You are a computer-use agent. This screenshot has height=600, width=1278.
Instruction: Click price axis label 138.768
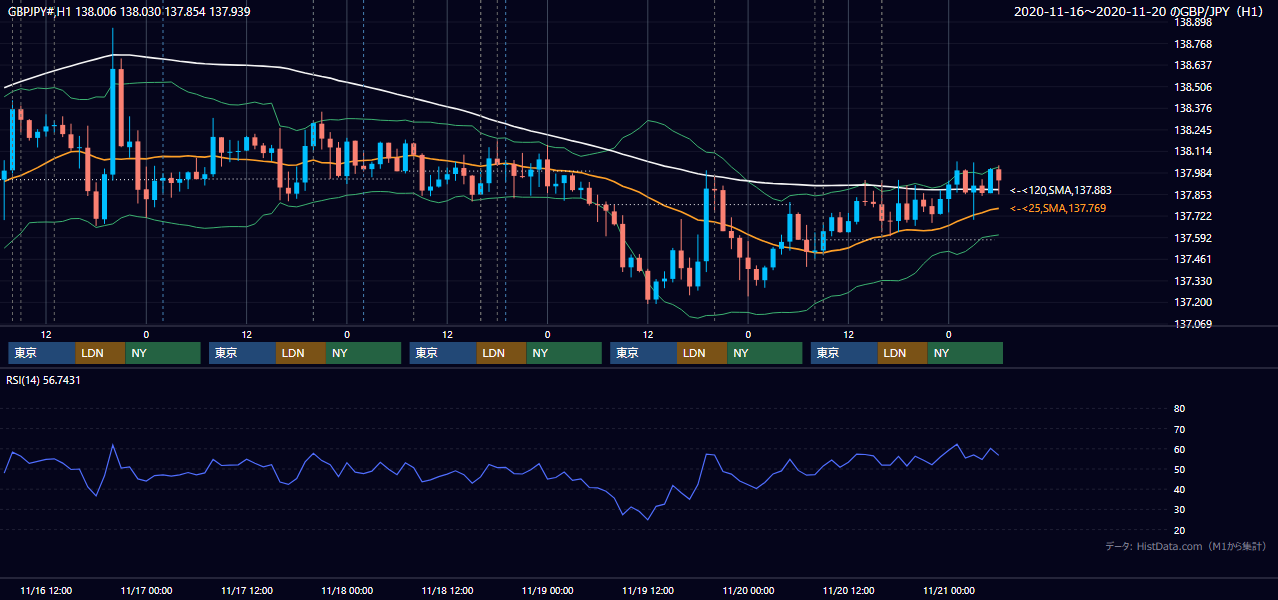(x=1192, y=44)
